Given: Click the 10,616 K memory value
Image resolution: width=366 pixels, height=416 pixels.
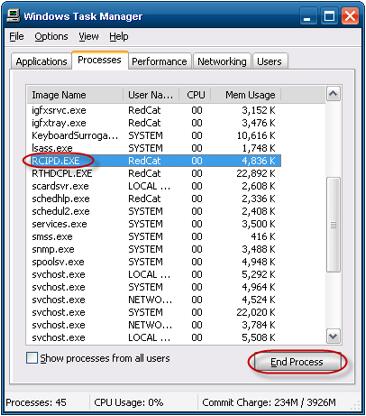Looking at the screenshot, I should click(x=256, y=136).
